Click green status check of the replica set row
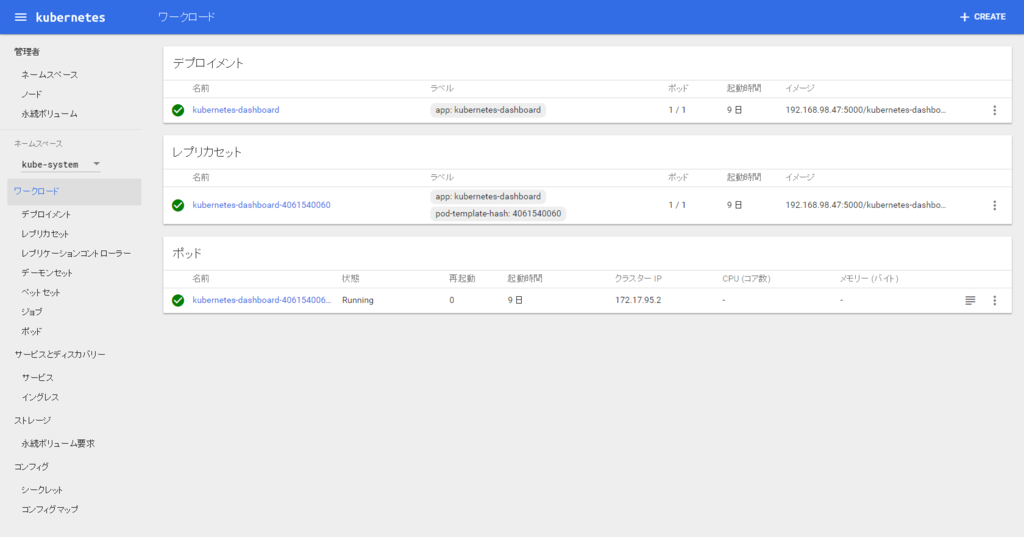Image resolution: width=1024 pixels, height=537 pixels. 178,205
